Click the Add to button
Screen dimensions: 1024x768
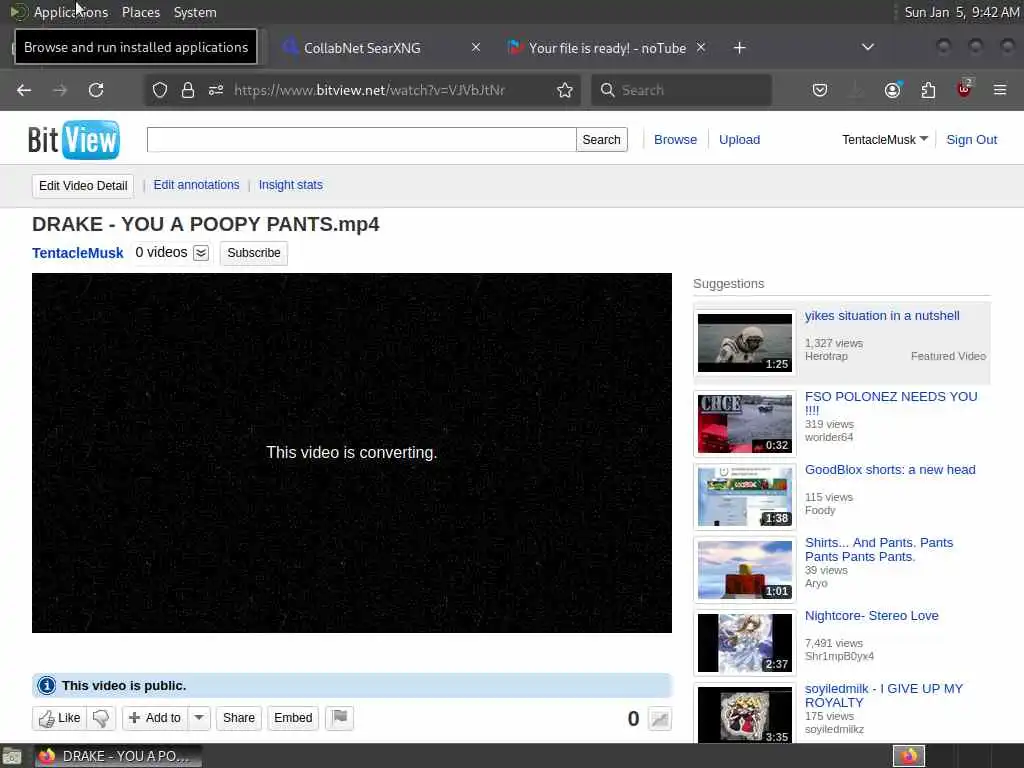click(x=155, y=718)
